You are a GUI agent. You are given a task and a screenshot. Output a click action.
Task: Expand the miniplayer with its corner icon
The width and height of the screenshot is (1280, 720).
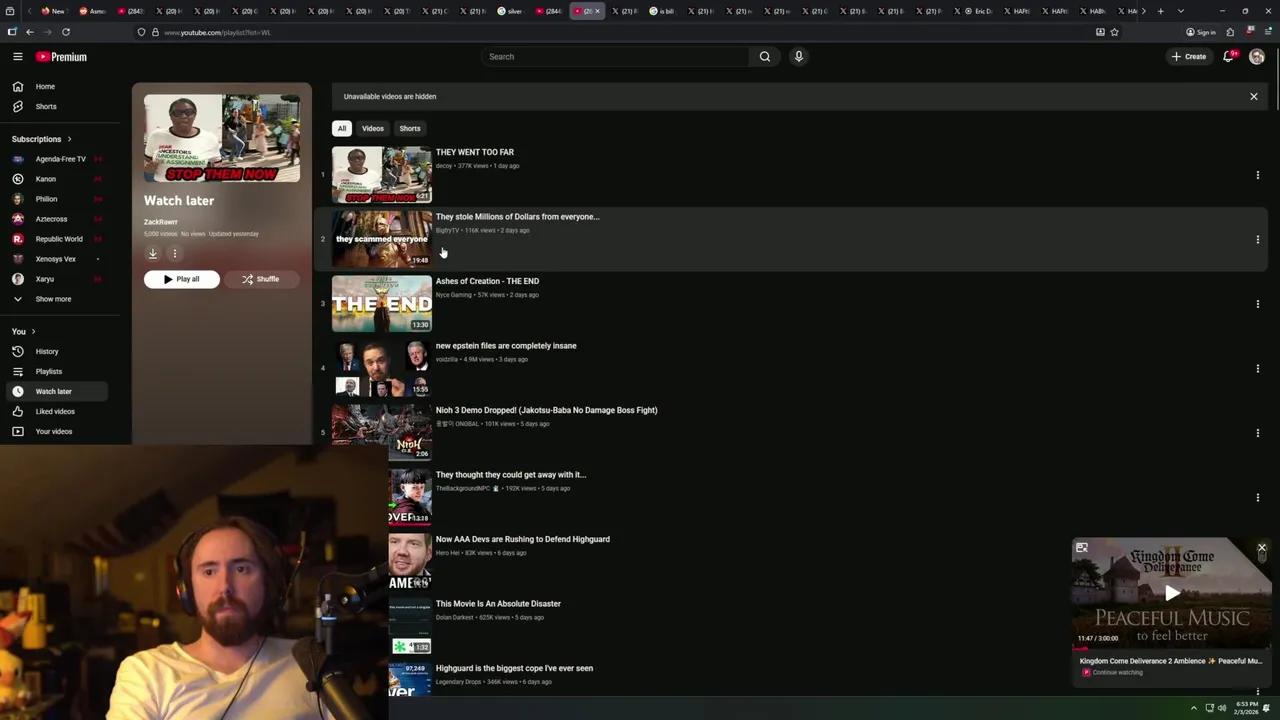[1082, 548]
